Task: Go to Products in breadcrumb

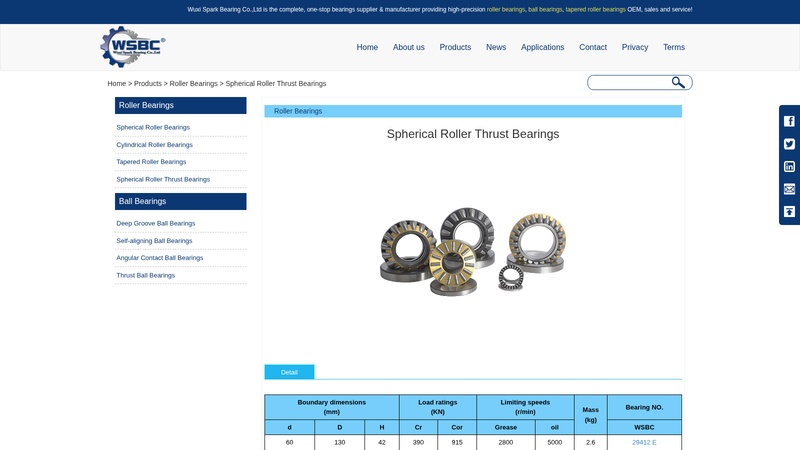Action: pyautogui.click(x=148, y=84)
